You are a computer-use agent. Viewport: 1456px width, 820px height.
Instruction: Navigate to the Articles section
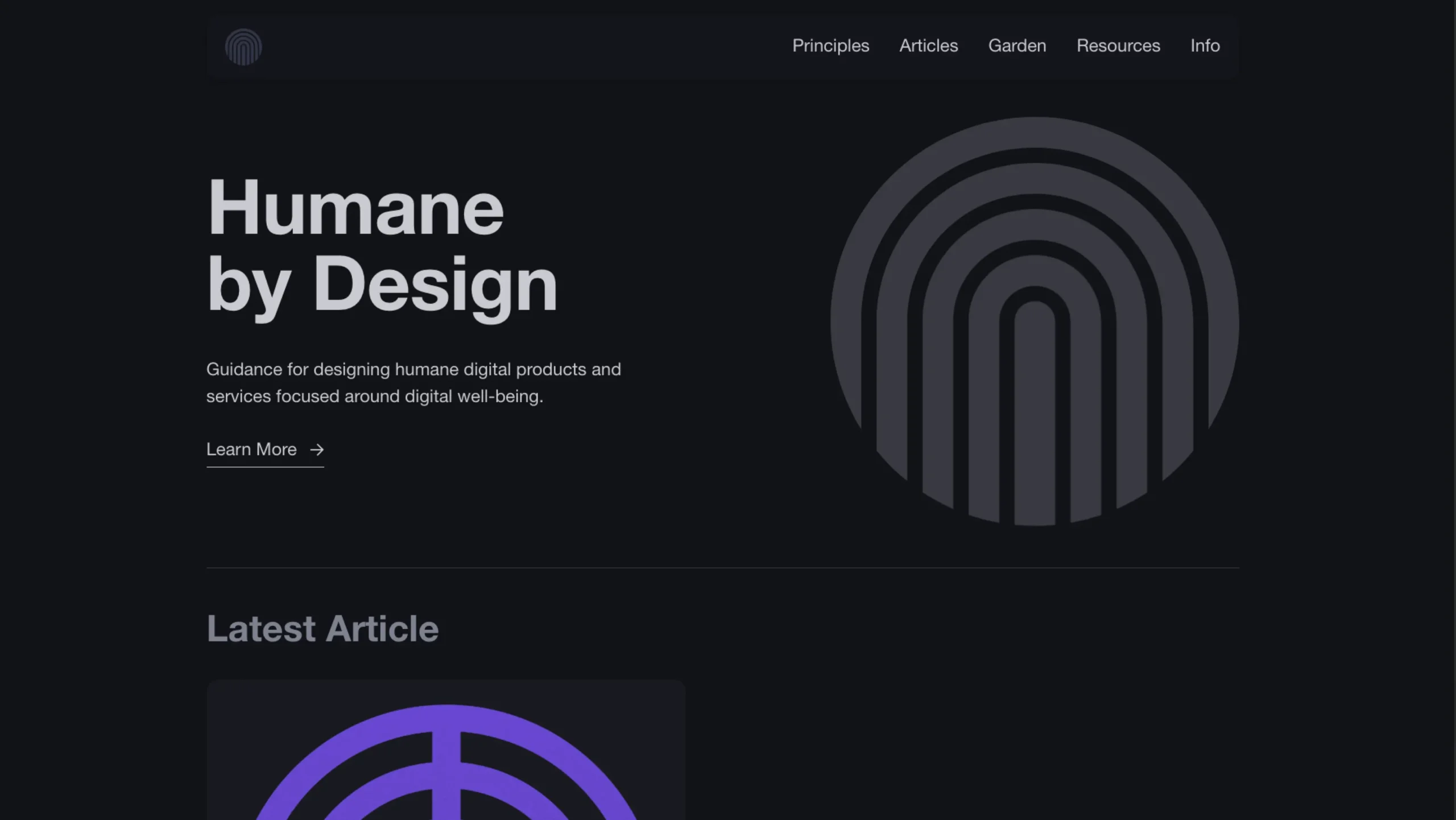[x=928, y=46]
